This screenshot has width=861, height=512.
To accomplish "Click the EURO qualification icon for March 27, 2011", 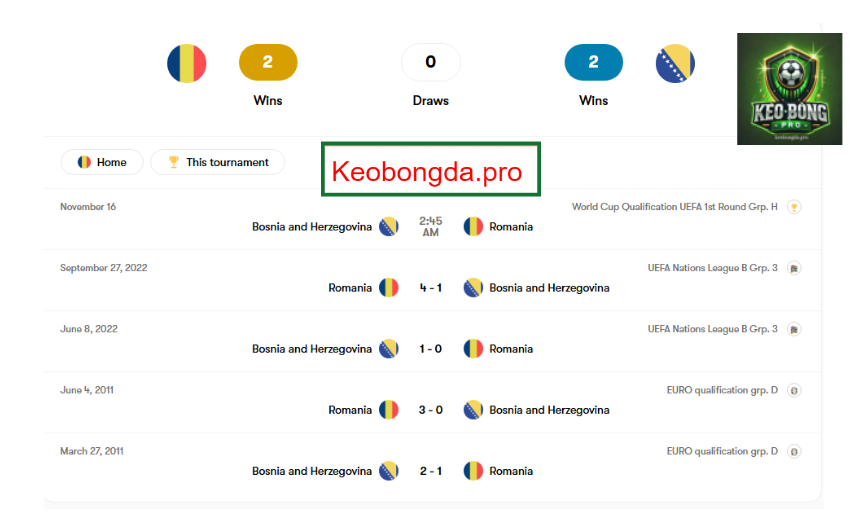I will point(794,451).
